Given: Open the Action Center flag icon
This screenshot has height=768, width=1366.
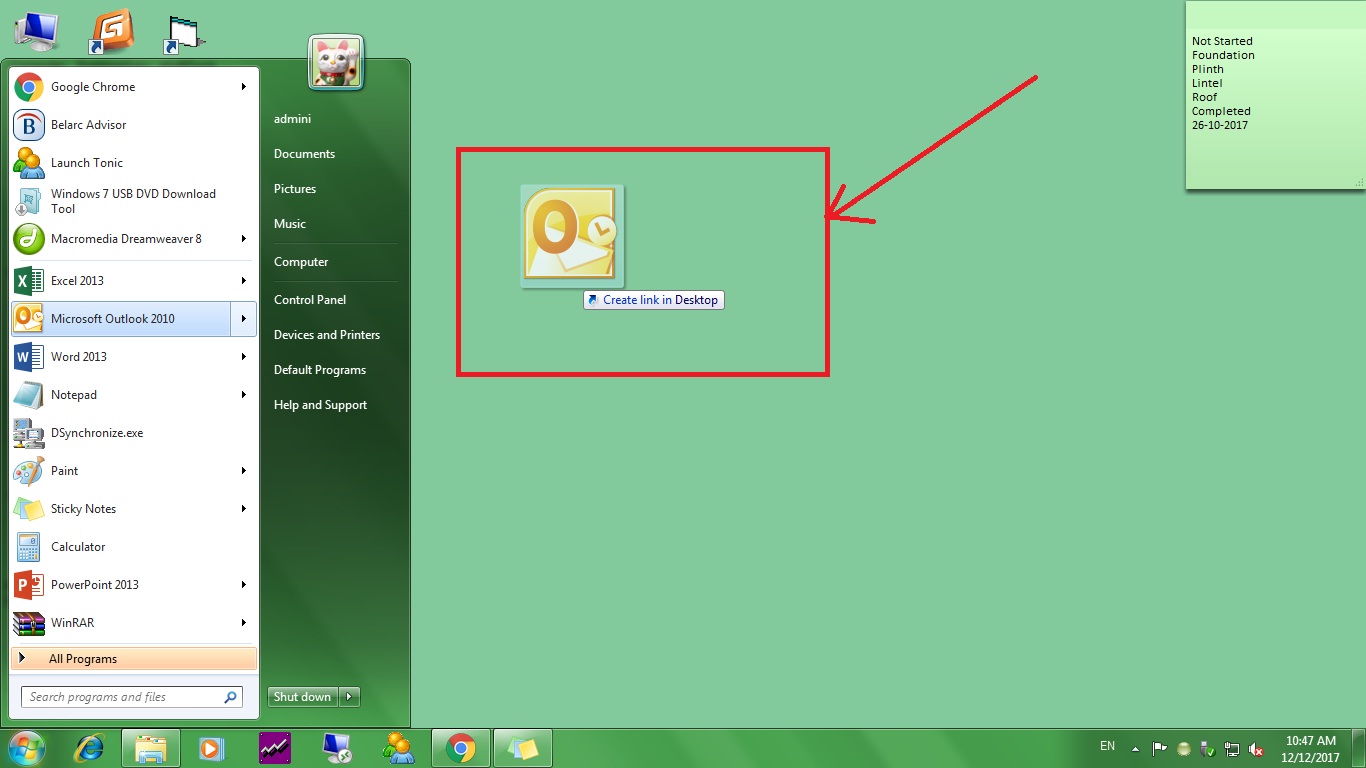Looking at the screenshot, I should (1160, 748).
